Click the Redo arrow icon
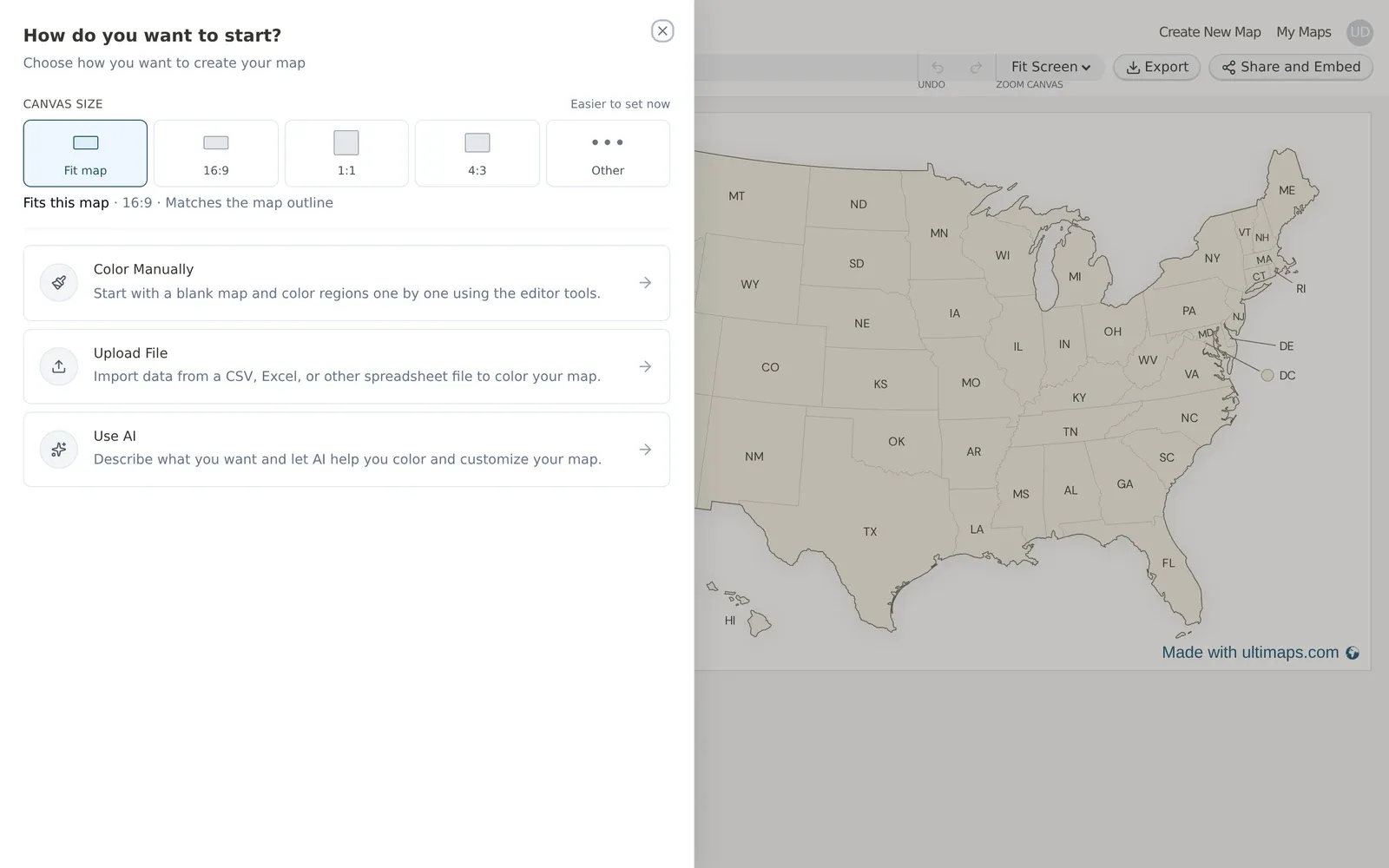Image resolution: width=1389 pixels, height=868 pixels. click(x=976, y=67)
